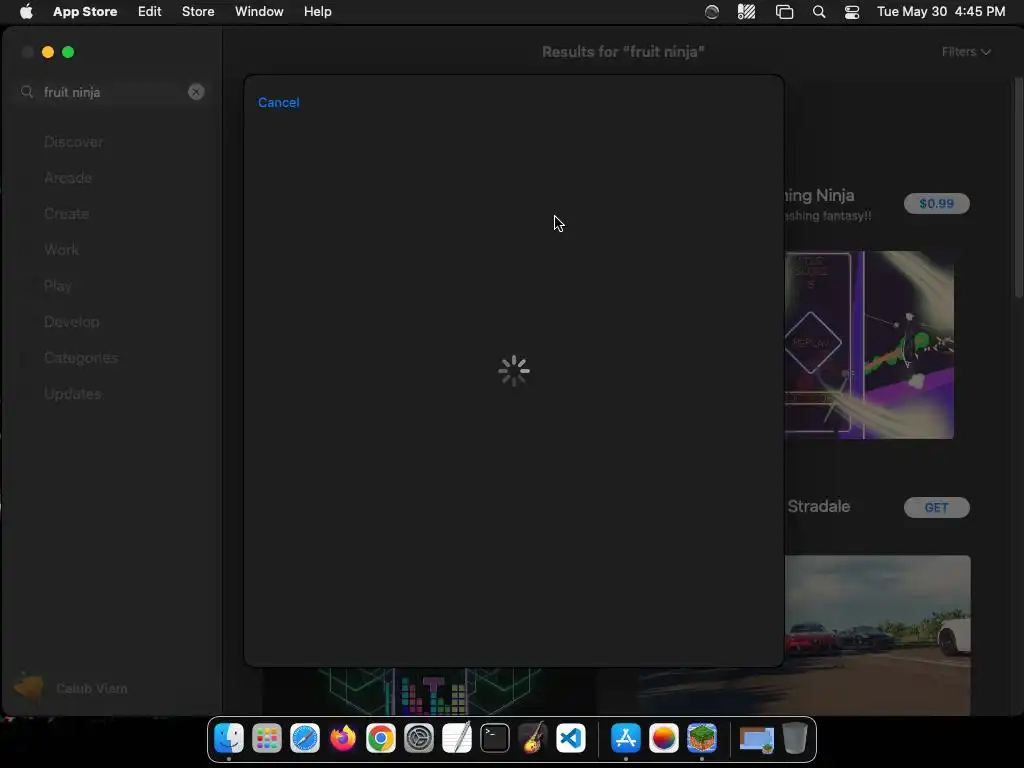Open the Filters dropdown
The height and width of the screenshot is (768, 1024).
966,52
